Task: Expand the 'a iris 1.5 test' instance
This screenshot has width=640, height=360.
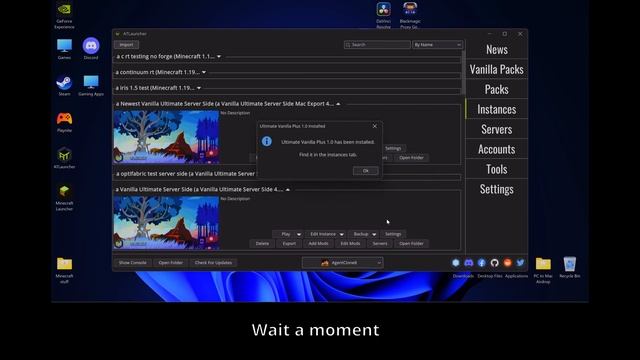Action: pos(199,88)
